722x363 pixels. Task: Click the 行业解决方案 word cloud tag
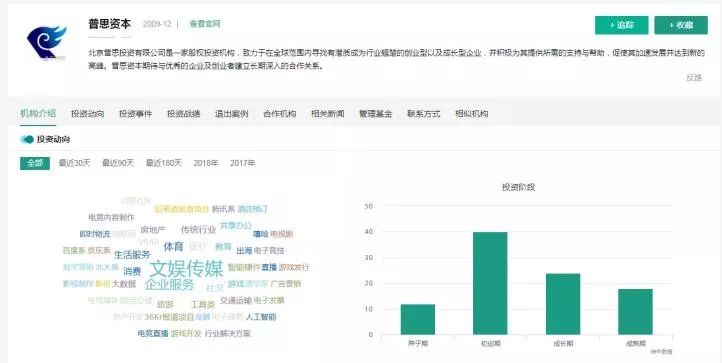[228, 333]
